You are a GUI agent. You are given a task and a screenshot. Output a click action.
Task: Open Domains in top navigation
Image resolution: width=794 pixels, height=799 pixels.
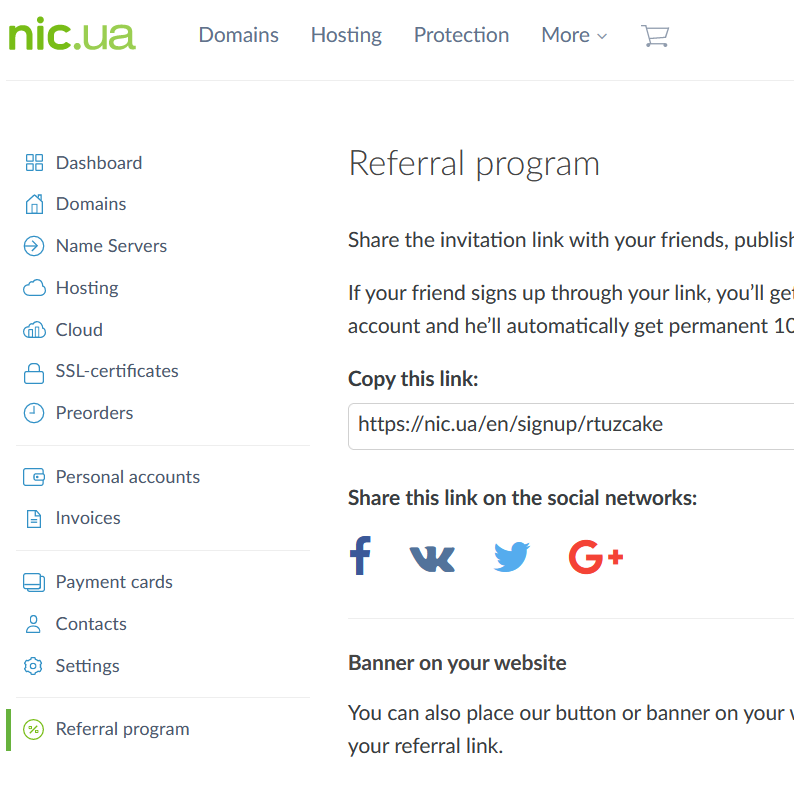tap(239, 35)
